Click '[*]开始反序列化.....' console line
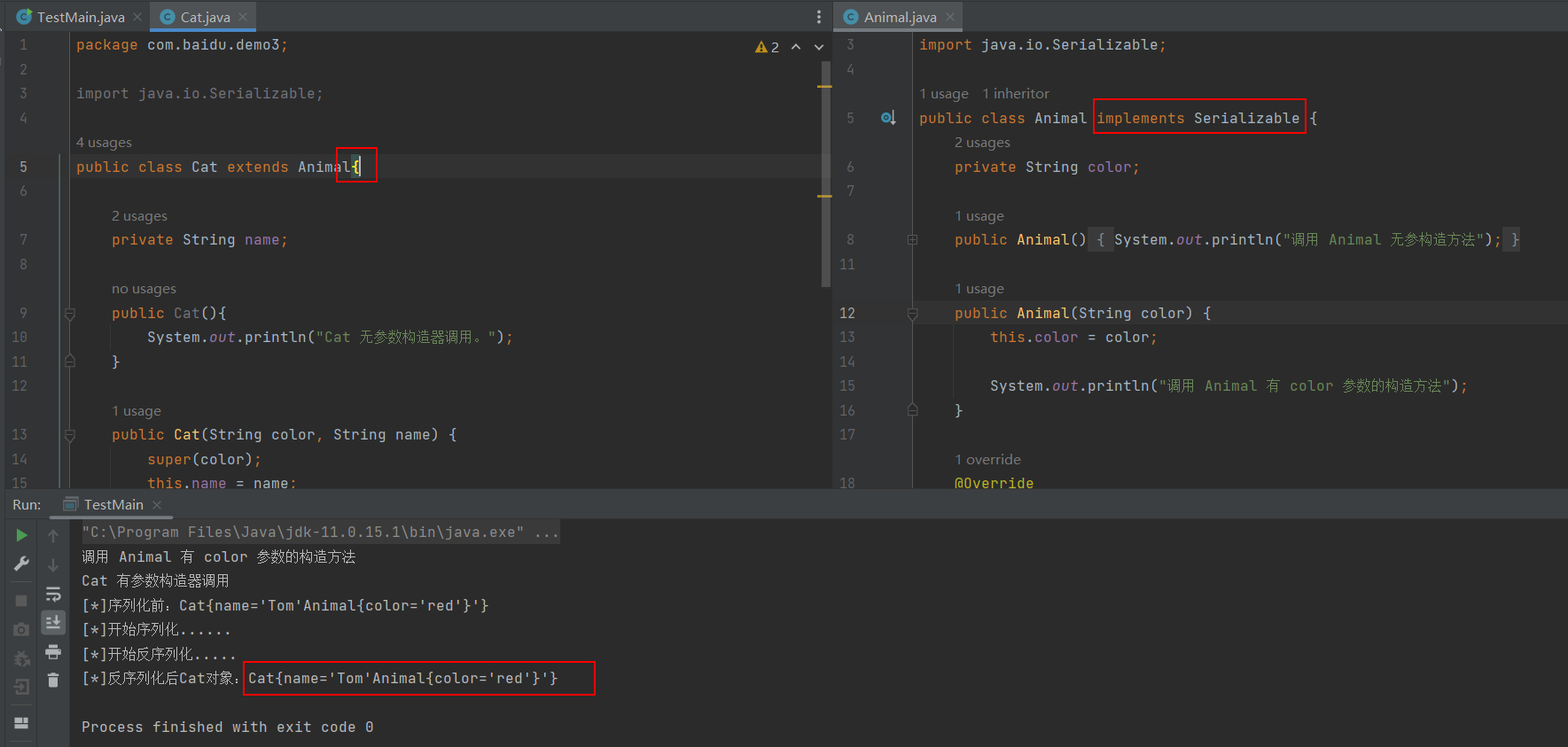 (x=159, y=654)
